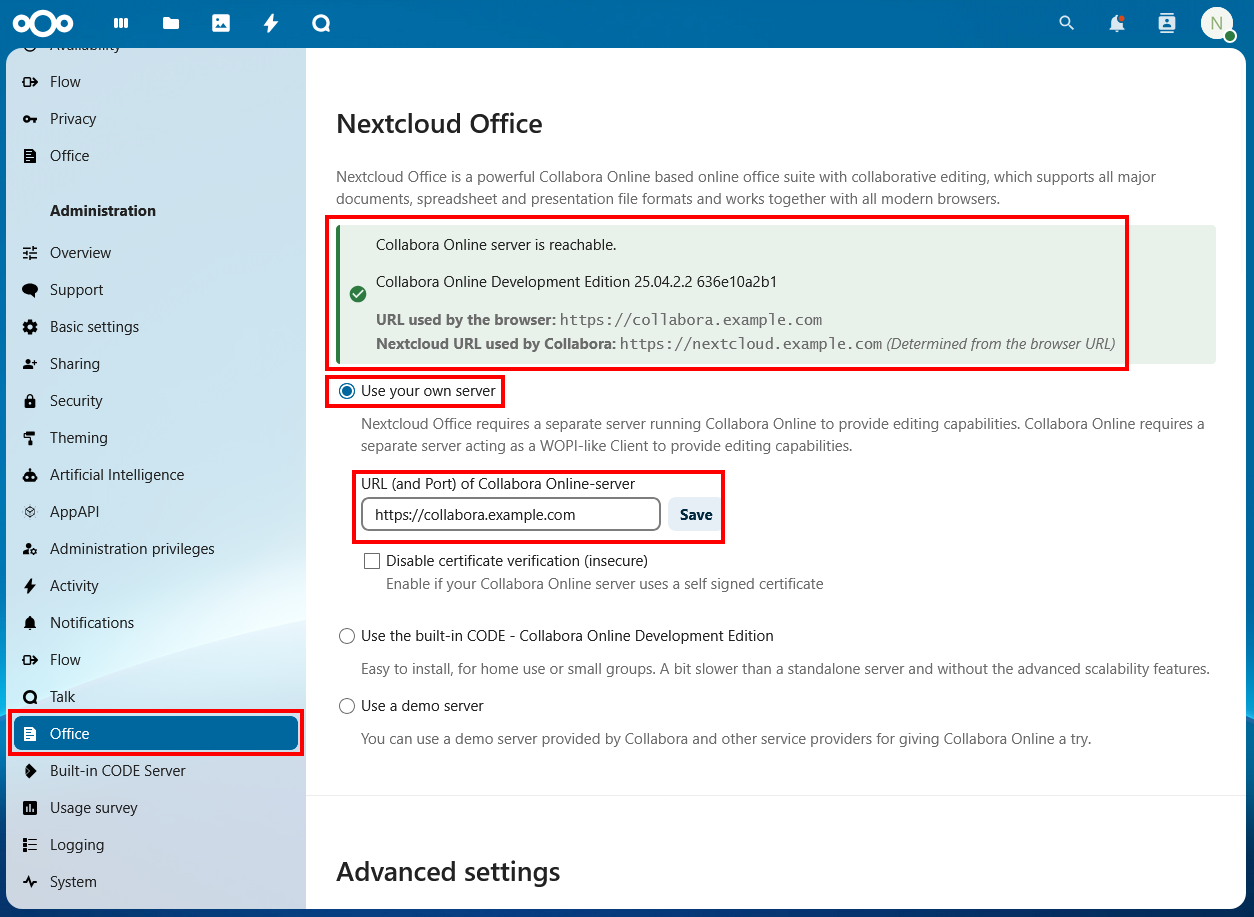This screenshot has height=917, width=1254.
Task: Open the user avatar menu
Action: (1217, 23)
